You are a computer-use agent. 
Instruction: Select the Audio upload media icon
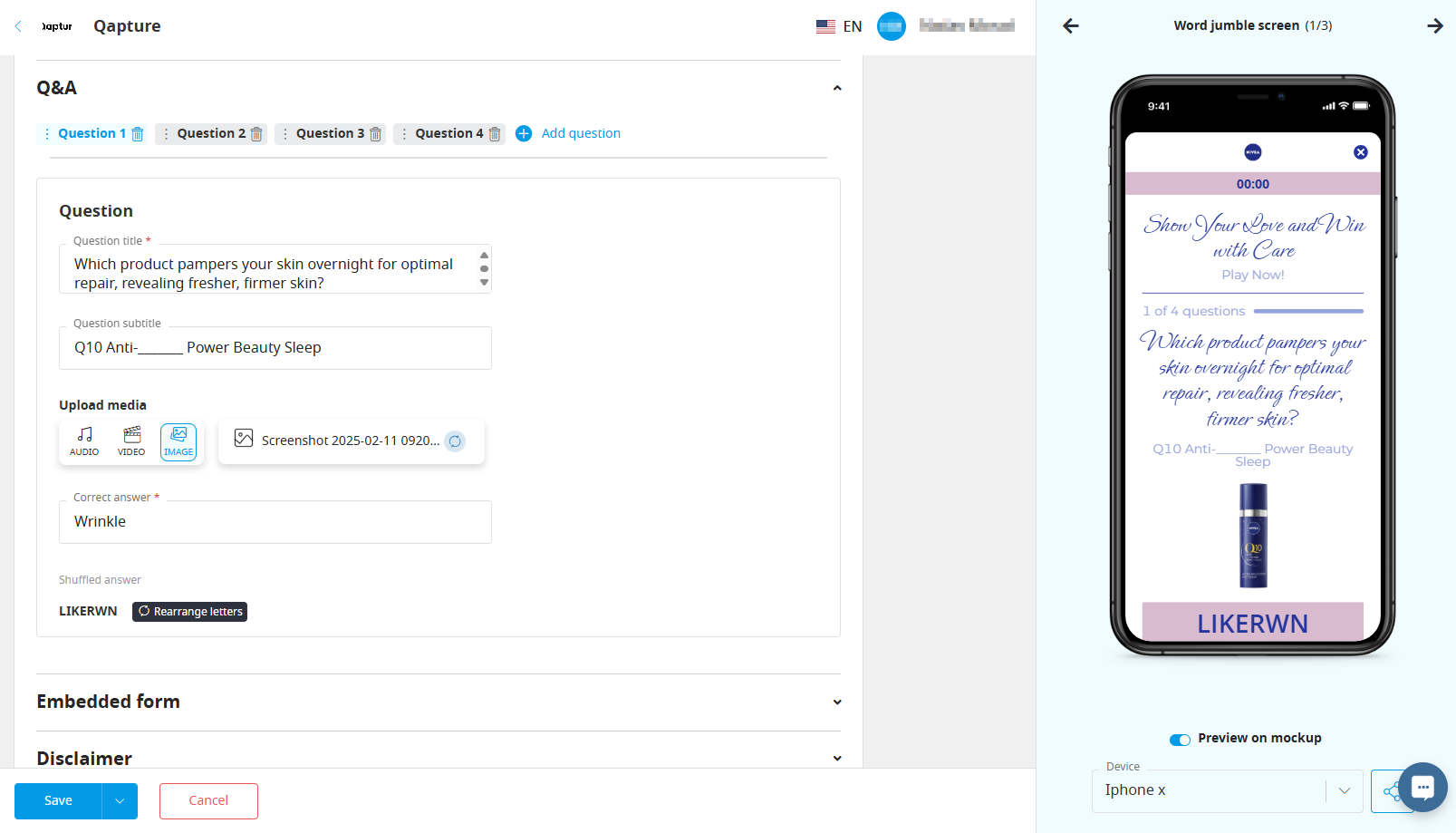(84, 441)
